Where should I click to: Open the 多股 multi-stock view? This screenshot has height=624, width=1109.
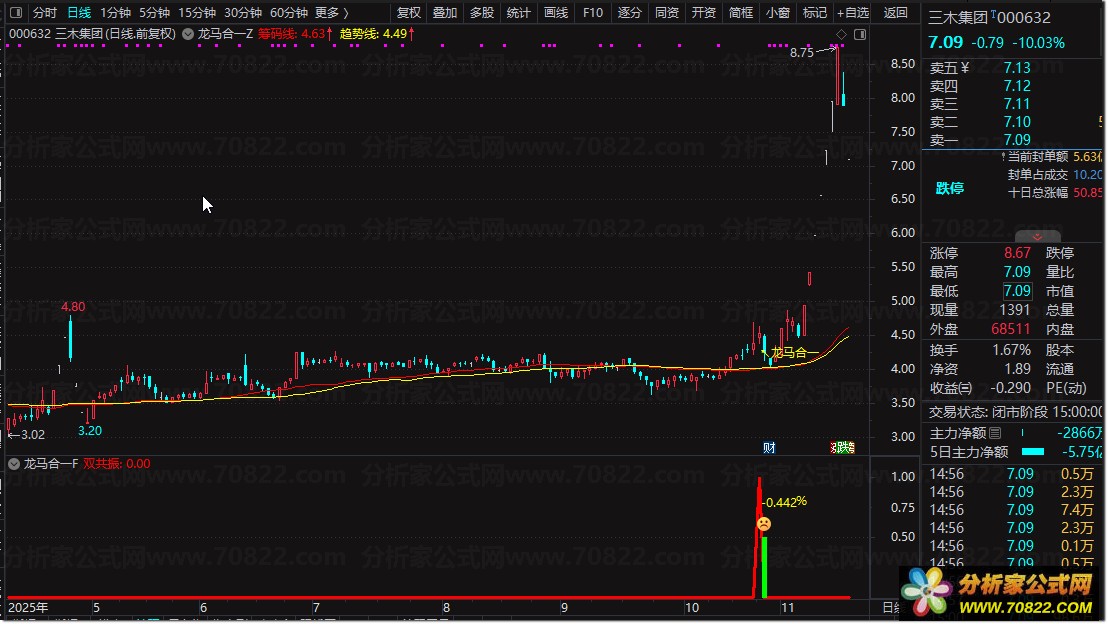482,13
